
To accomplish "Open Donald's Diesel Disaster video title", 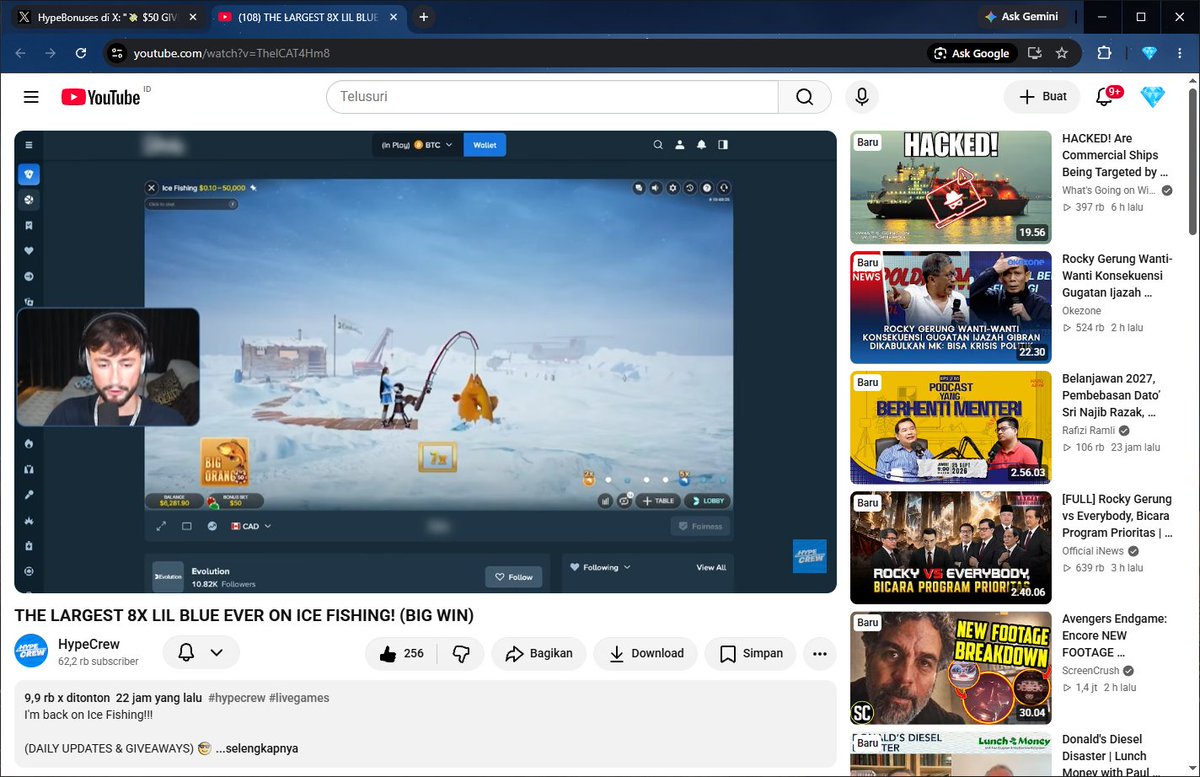I will point(1112,754).
